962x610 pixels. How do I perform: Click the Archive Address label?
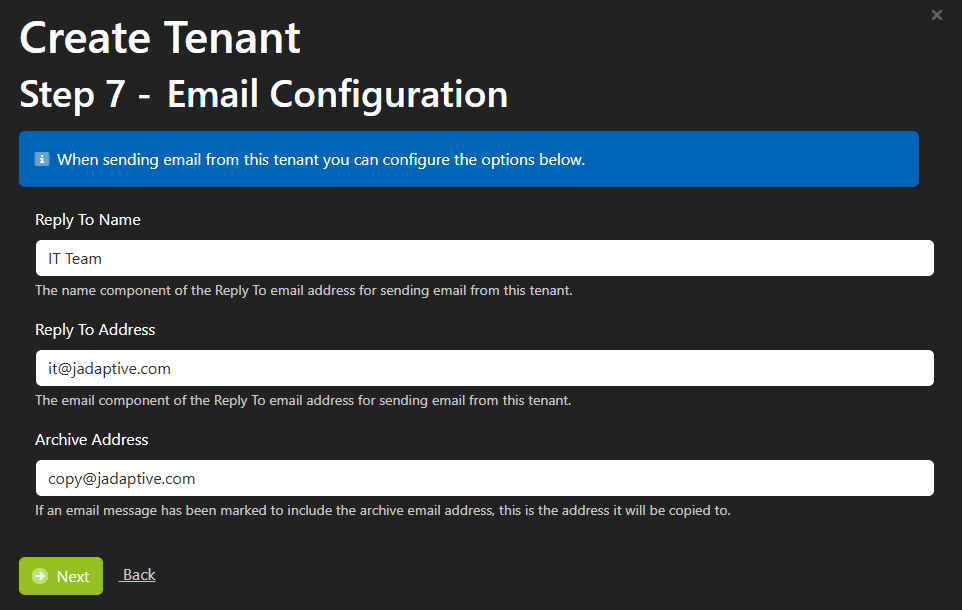91,439
